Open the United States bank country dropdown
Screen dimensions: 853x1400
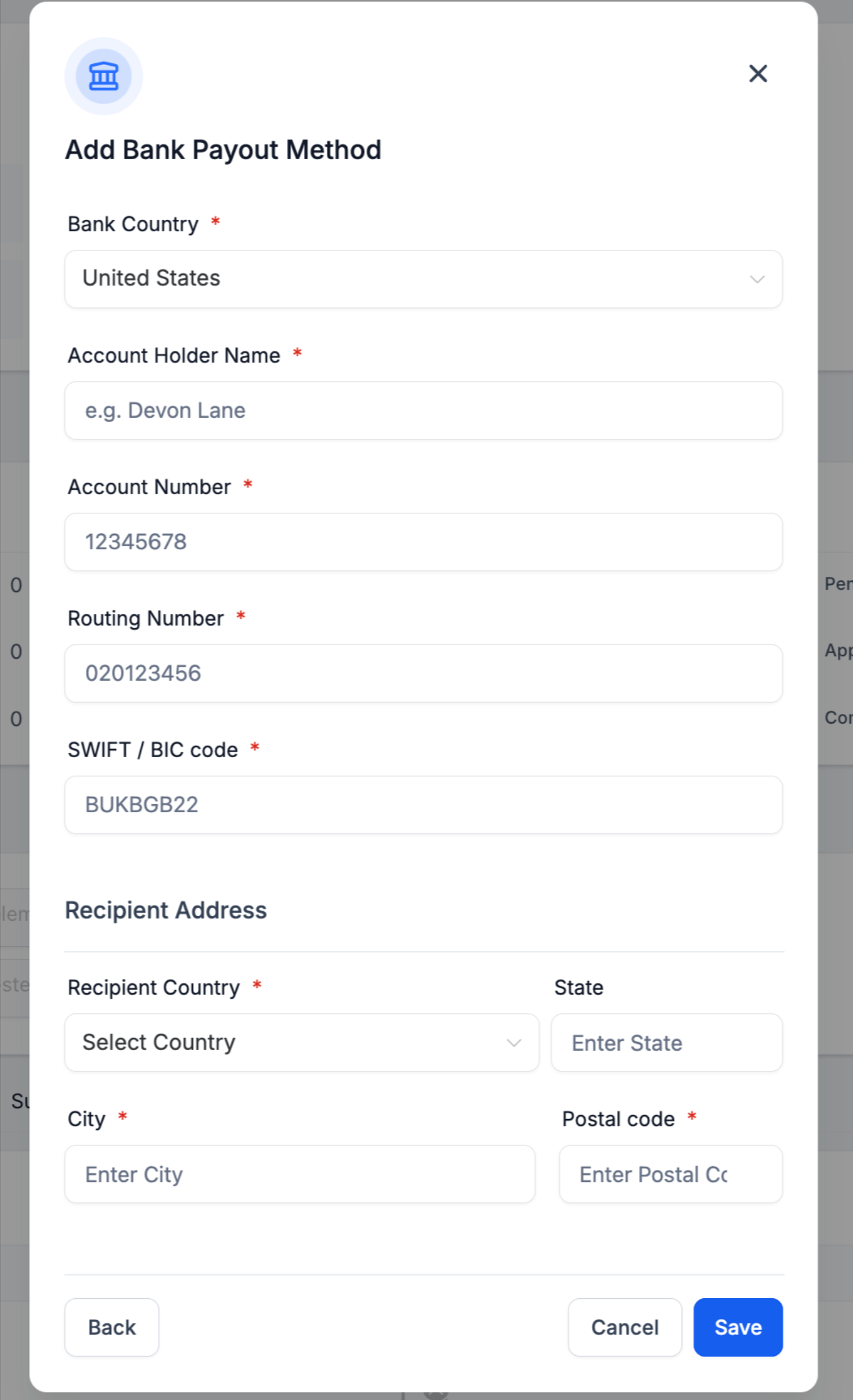pyautogui.click(x=423, y=279)
